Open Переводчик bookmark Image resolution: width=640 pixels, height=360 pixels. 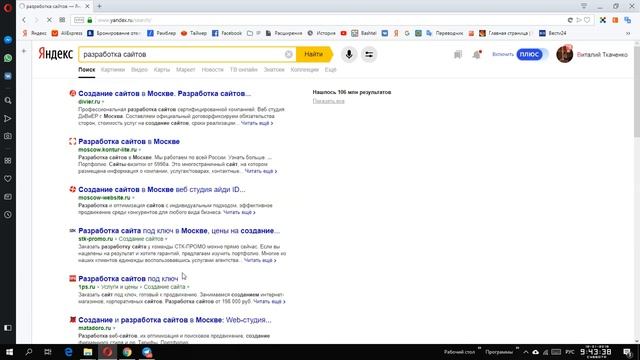click(x=444, y=33)
